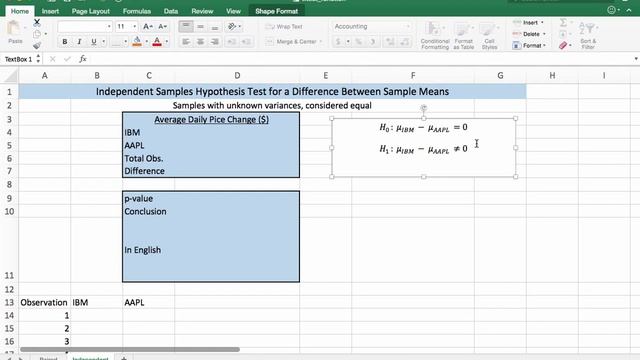Screen dimensions: 640x360
Task: Click the increase indent icon
Action: click(246, 42)
